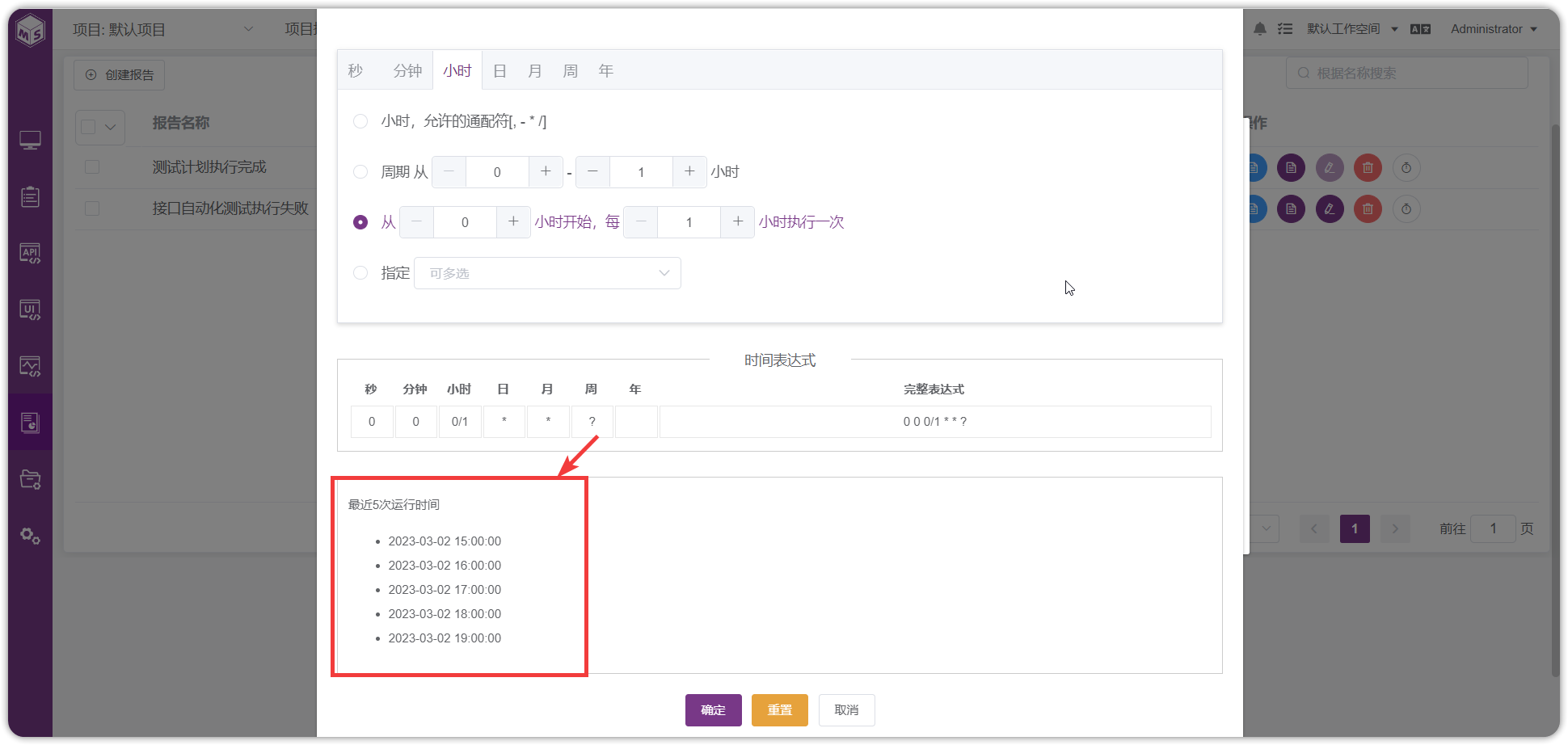Select the 指定 radio option
Screen dimensions: 1568x745
[x=360, y=273]
